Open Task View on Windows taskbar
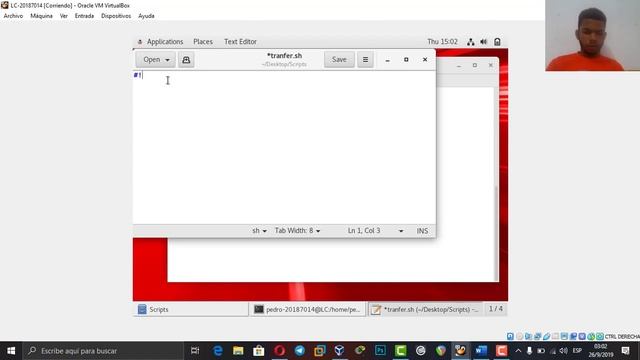The image size is (640, 360). pos(195,351)
